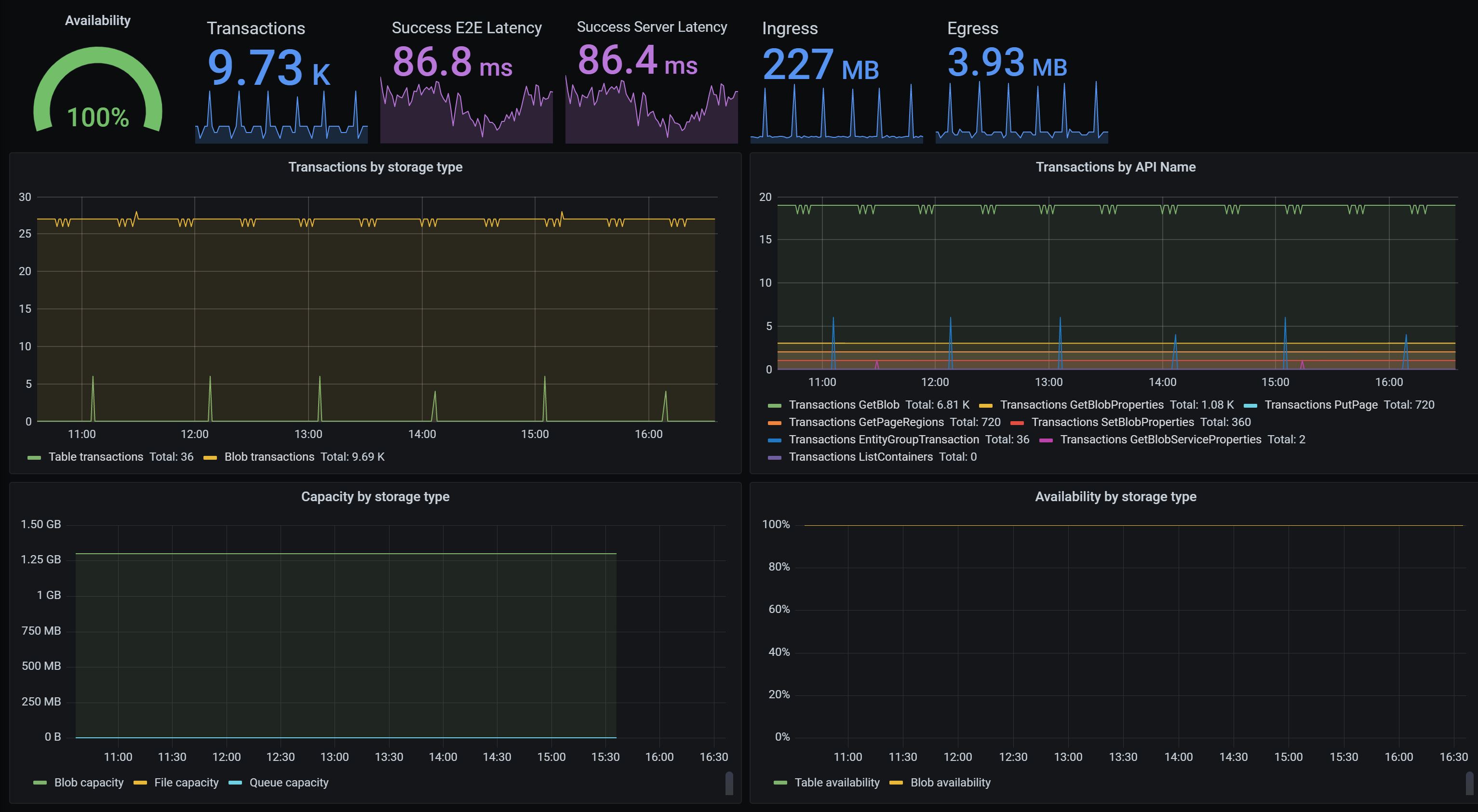Select the Transactions GetPageRegions legend label

[866, 422]
